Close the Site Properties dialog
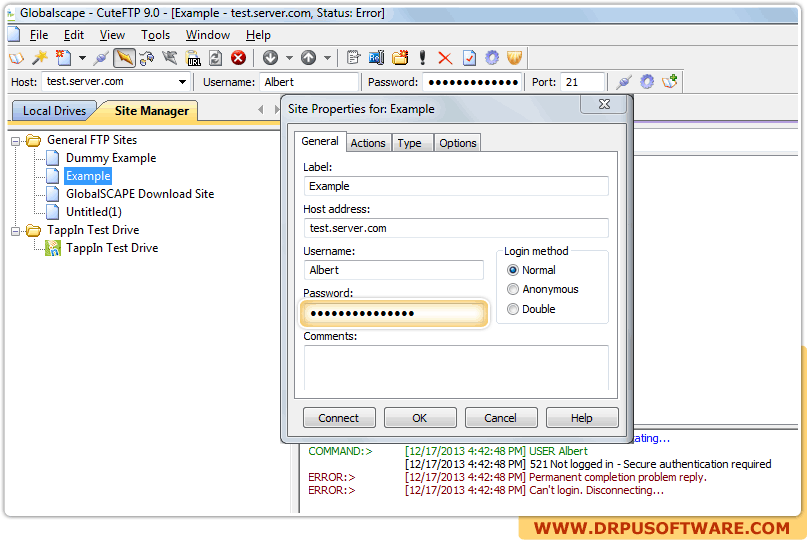Image resolution: width=807 pixels, height=540 pixels. [x=604, y=104]
